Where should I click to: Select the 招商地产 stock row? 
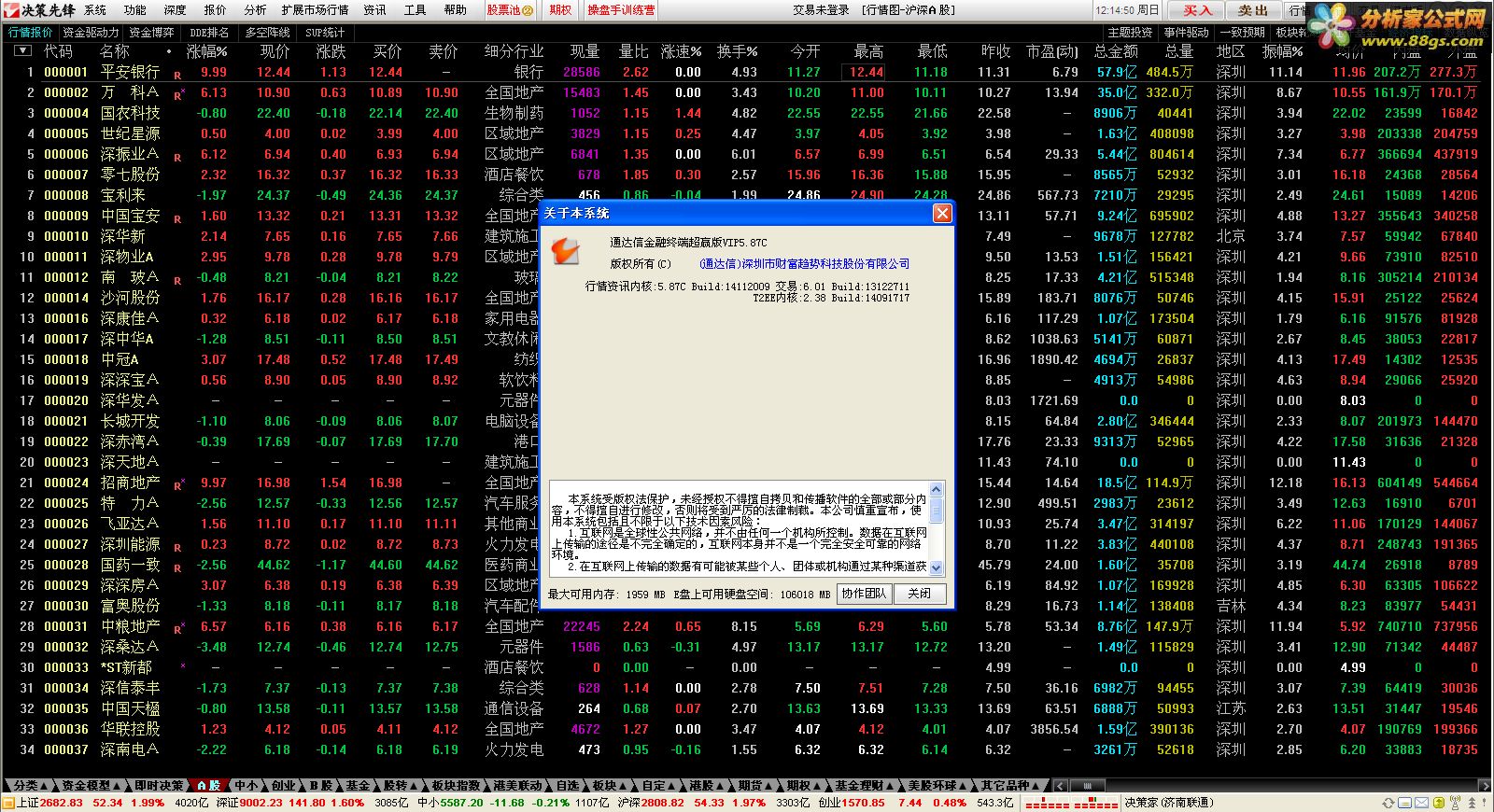[747, 483]
